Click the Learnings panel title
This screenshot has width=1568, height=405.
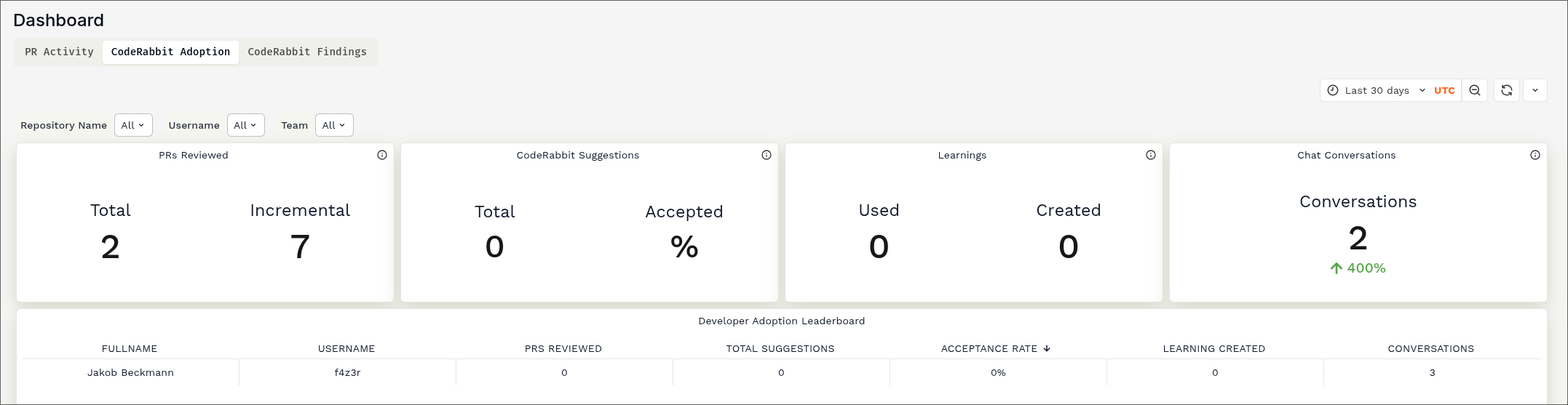coord(962,155)
